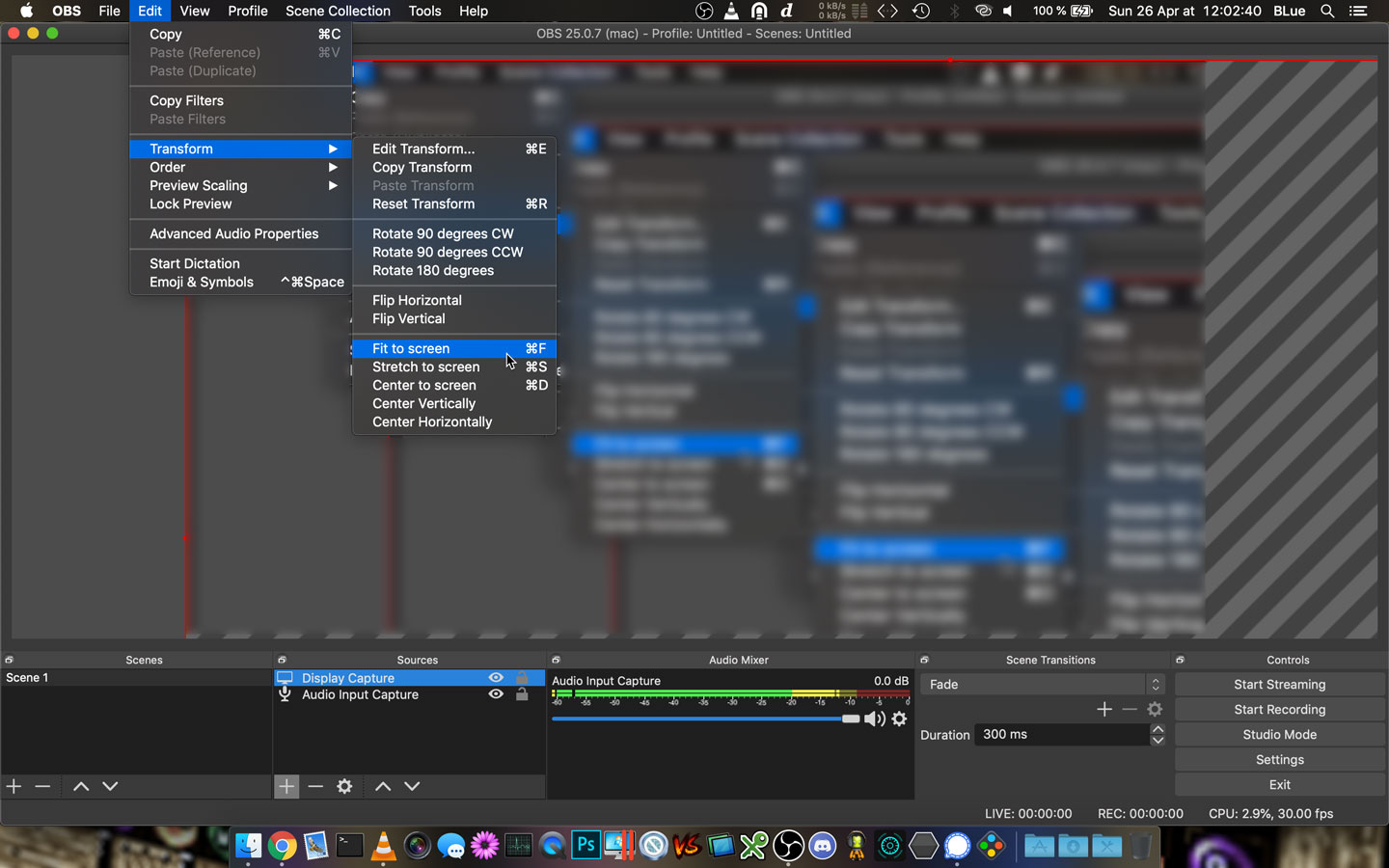Pop out the Audio Mixer dock panel
Image resolution: width=1389 pixels, height=868 pixels.
pyautogui.click(x=556, y=661)
